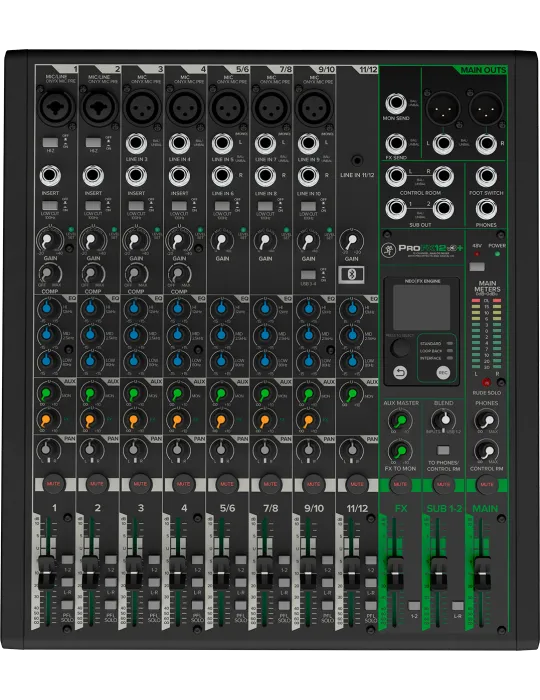Click the REC button on the FX engine
Screen dimensions: 540x700
[443, 372]
